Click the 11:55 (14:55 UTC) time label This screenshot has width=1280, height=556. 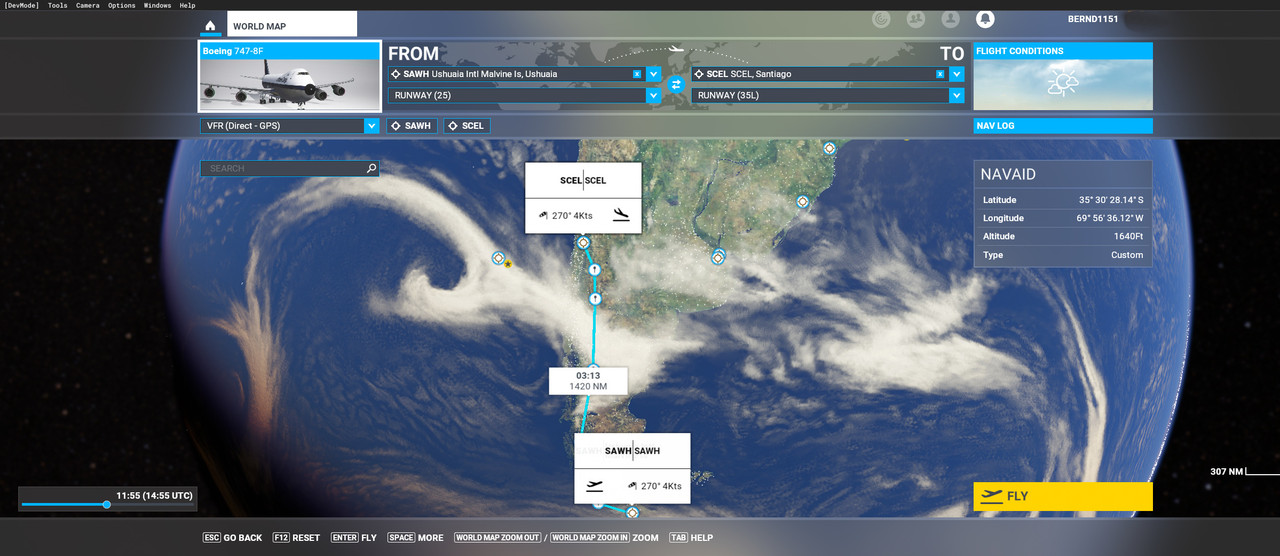coord(154,496)
